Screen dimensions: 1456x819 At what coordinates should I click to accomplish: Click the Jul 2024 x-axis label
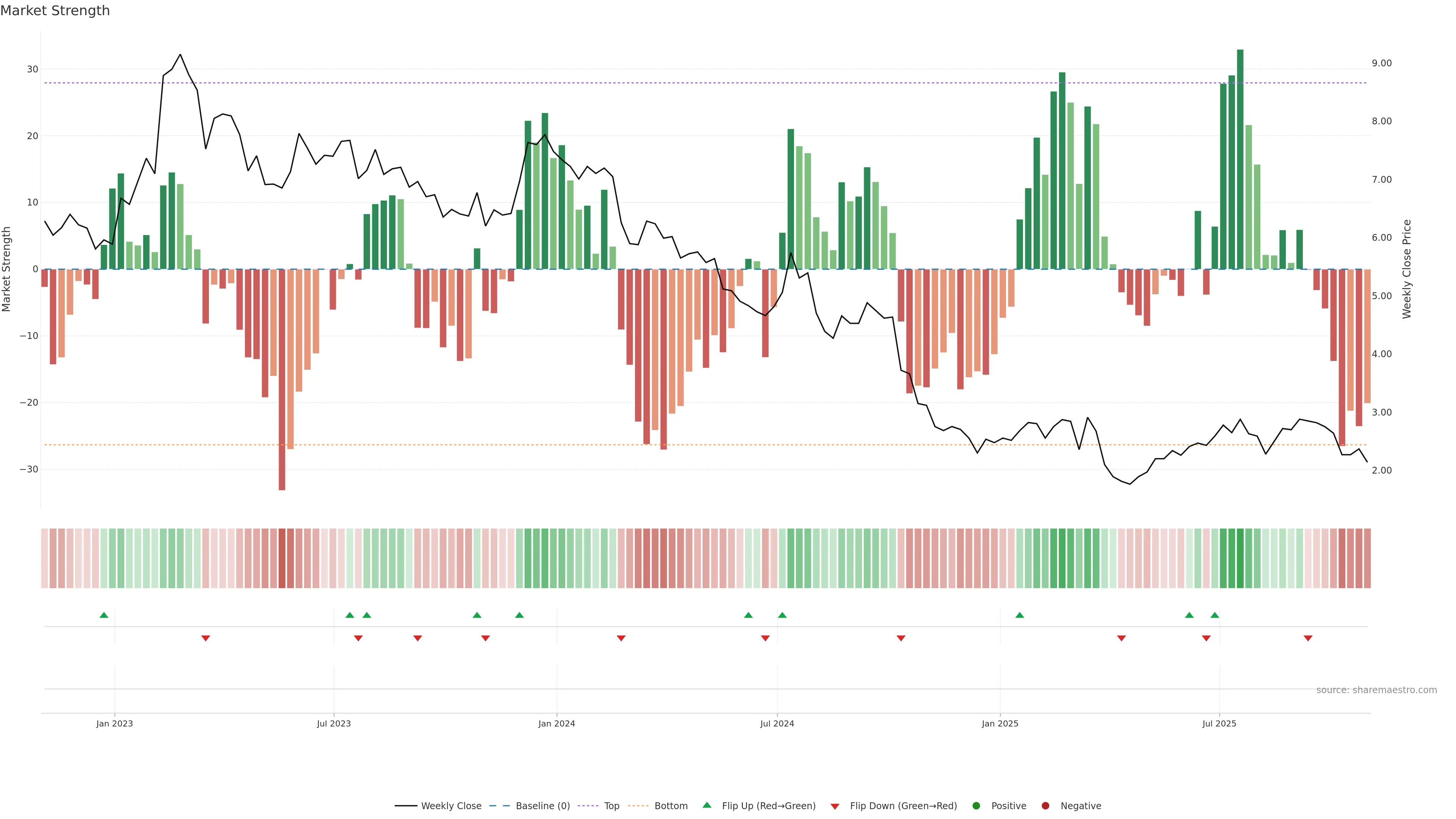pyautogui.click(x=777, y=723)
